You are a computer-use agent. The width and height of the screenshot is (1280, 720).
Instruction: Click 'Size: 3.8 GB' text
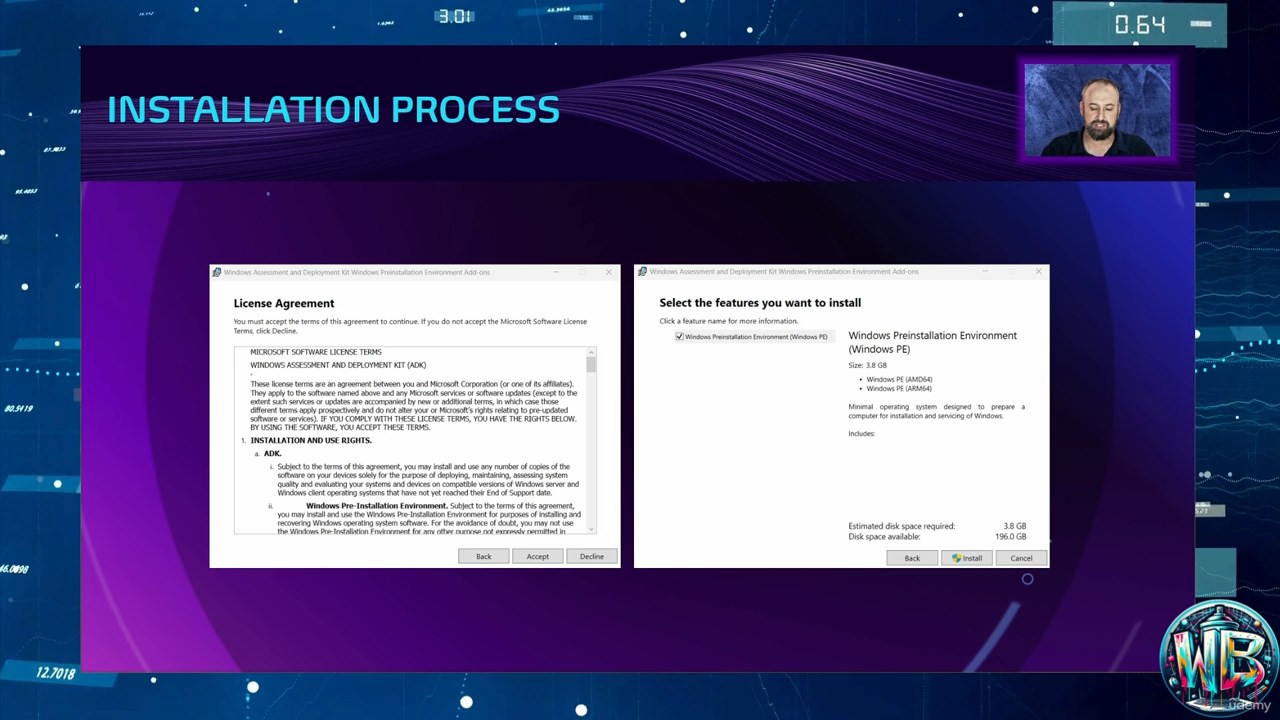pos(867,365)
